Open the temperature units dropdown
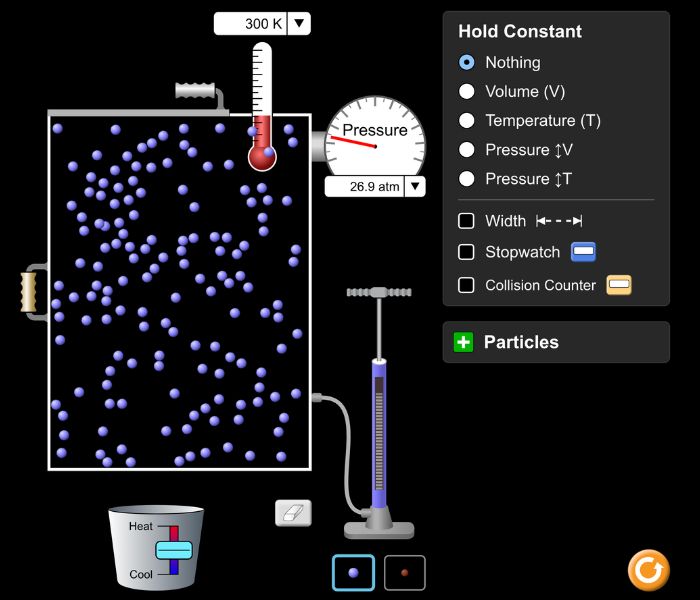 tap(300, 24)
